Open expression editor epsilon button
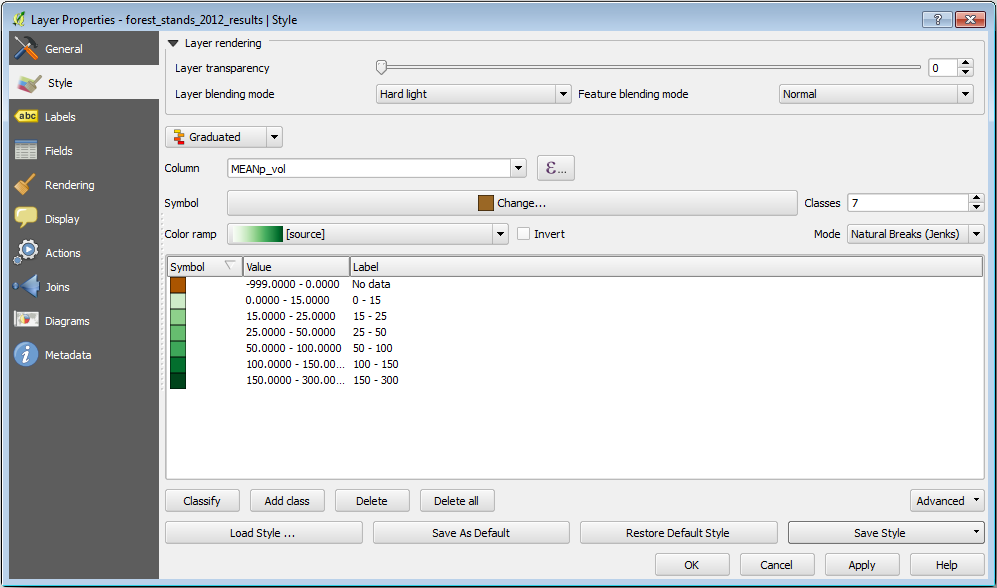Screen dimensions: 997x588 (x=556, y=168)
